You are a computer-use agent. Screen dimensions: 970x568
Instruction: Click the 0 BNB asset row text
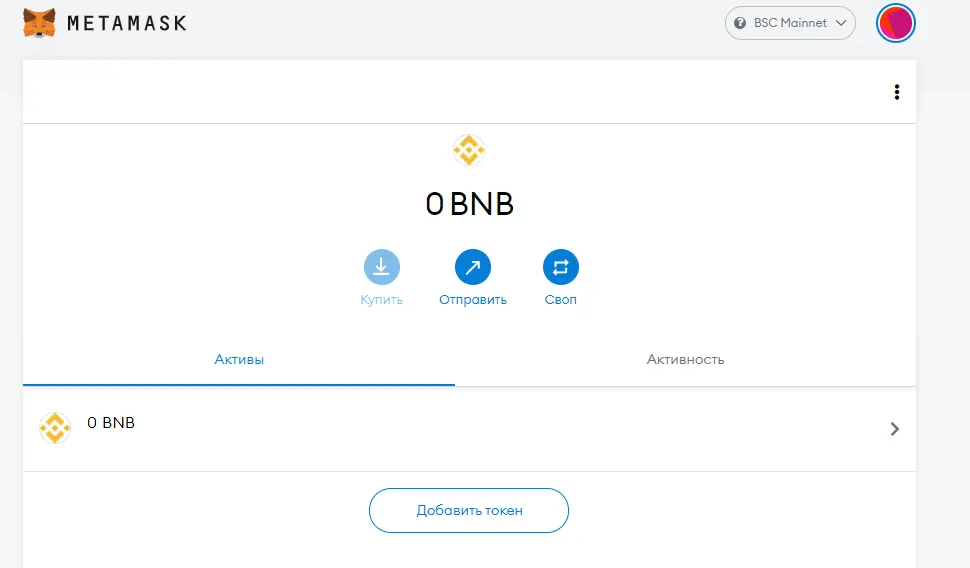pos(111,423)
